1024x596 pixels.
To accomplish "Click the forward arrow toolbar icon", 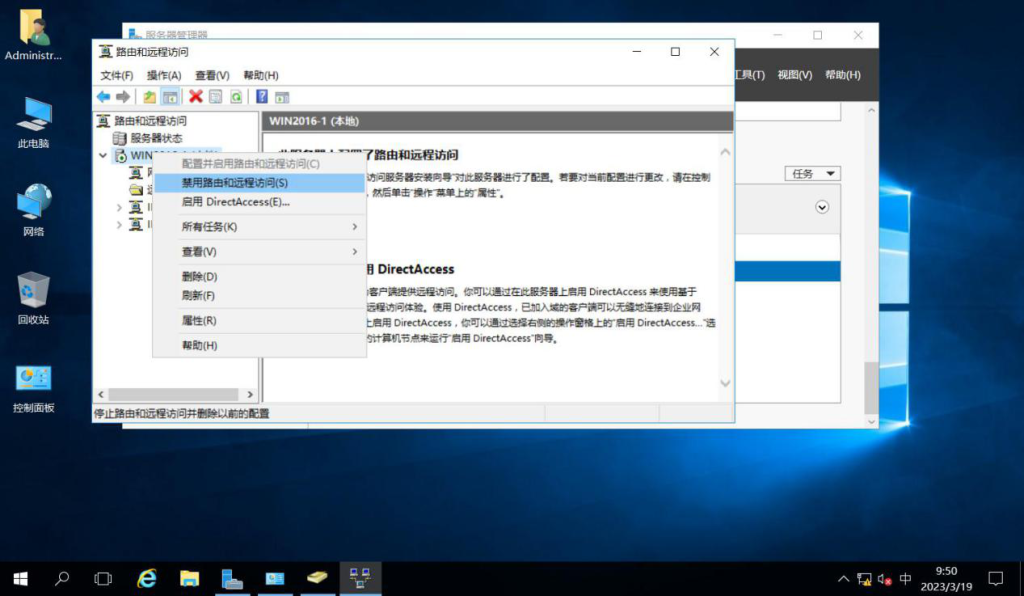I will (x=123, y=97).
